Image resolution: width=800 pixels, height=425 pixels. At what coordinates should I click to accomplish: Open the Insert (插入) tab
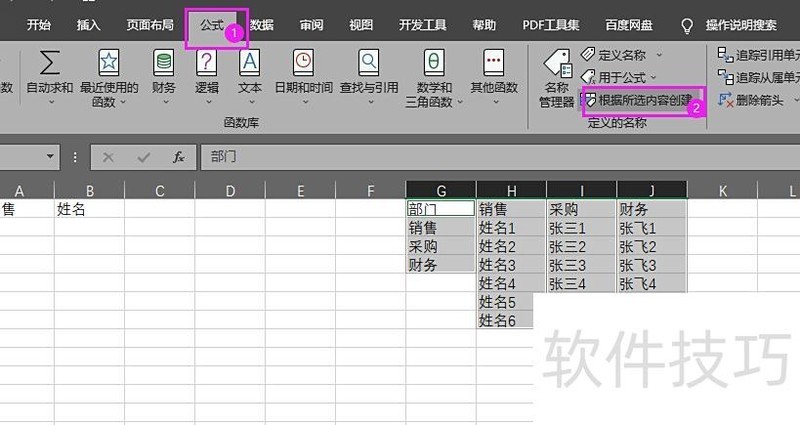[x=88, y=25]
